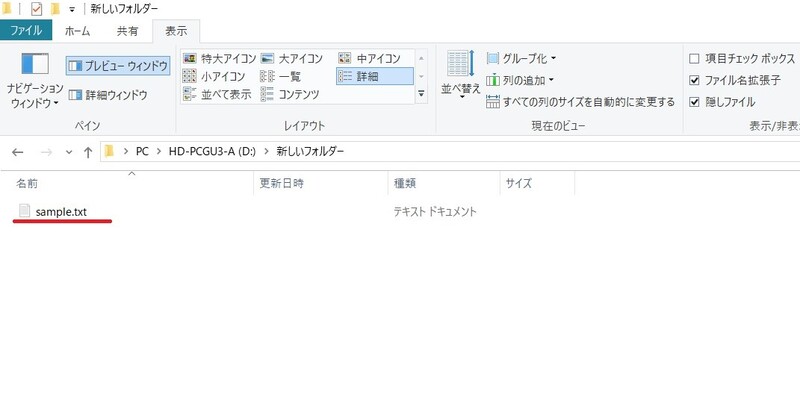Open the Sort by (並べ替え) menu
Screen dimensions: 800x418
(460, 75)
